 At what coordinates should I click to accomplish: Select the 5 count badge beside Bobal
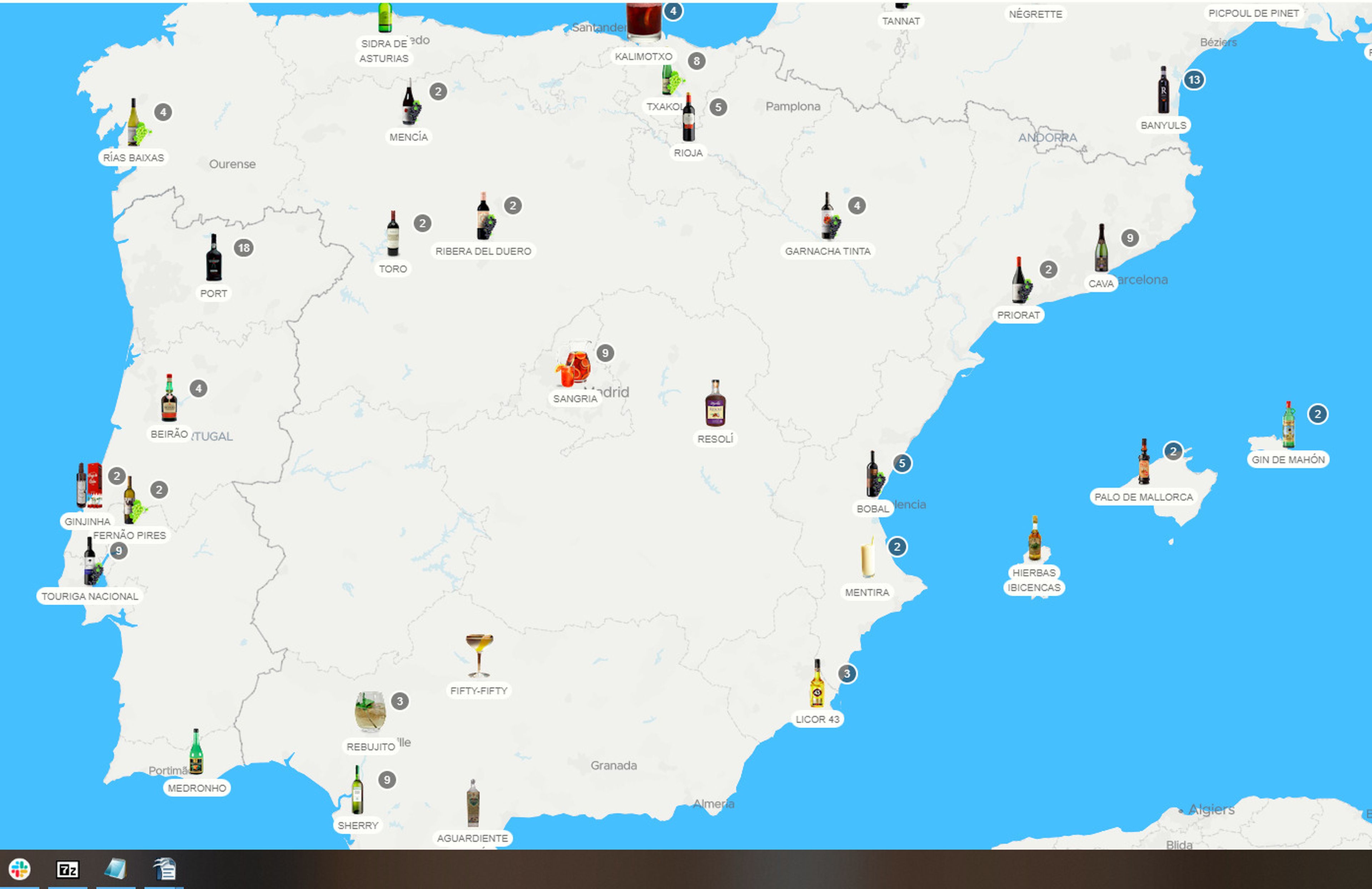click(902, 463)
